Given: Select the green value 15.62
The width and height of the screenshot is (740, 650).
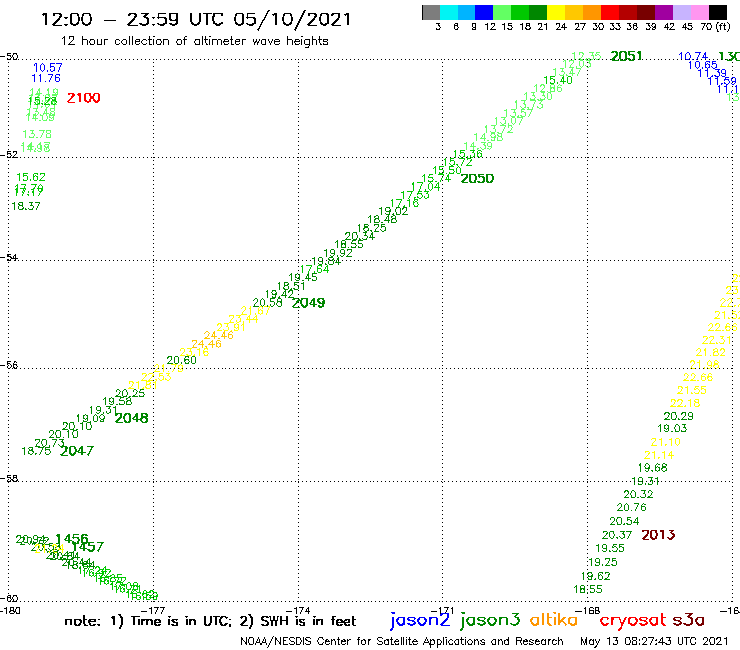Looking at the screenshot, I should coord(31,177).
